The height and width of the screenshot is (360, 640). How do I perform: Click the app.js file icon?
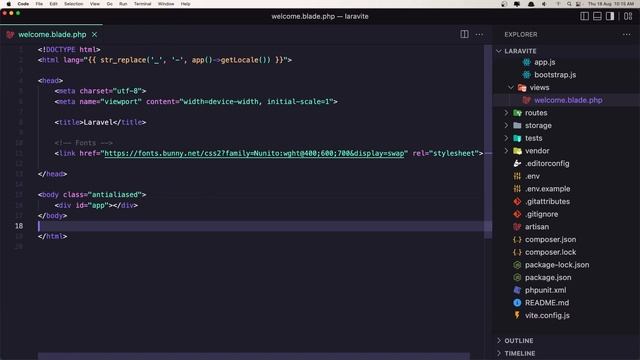point(527,62)
